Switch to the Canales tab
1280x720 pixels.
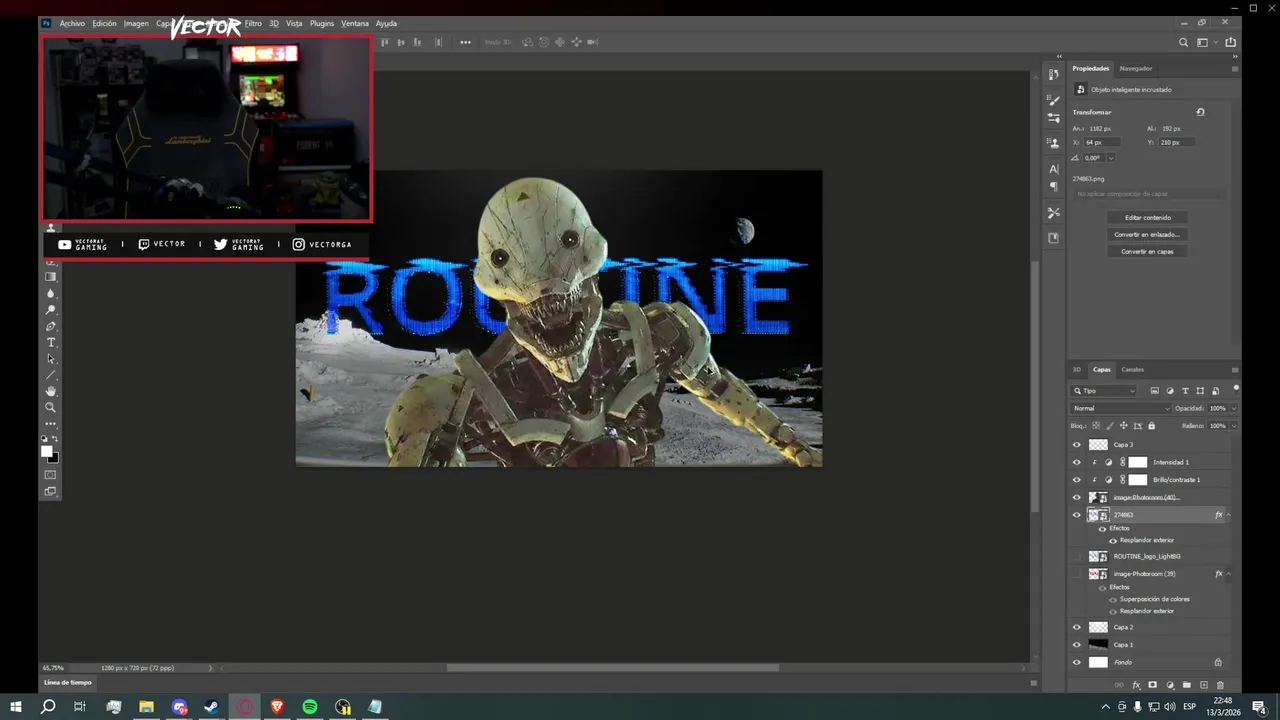pyautogui.click(x=1132, y=369)
